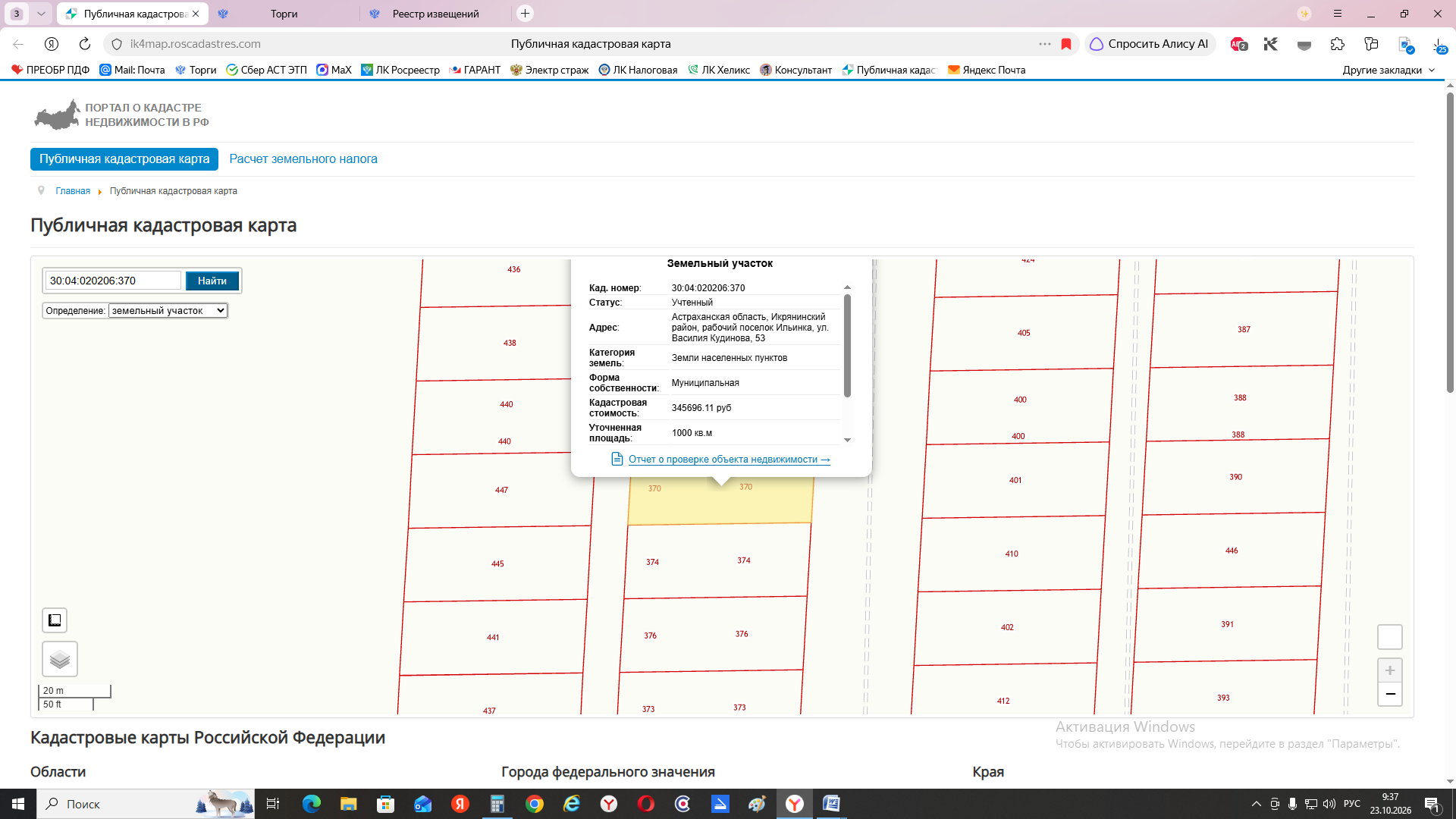The image size is (1456, 819).
Task: Open the tab list chevron in browser
Action: point(41,14)
